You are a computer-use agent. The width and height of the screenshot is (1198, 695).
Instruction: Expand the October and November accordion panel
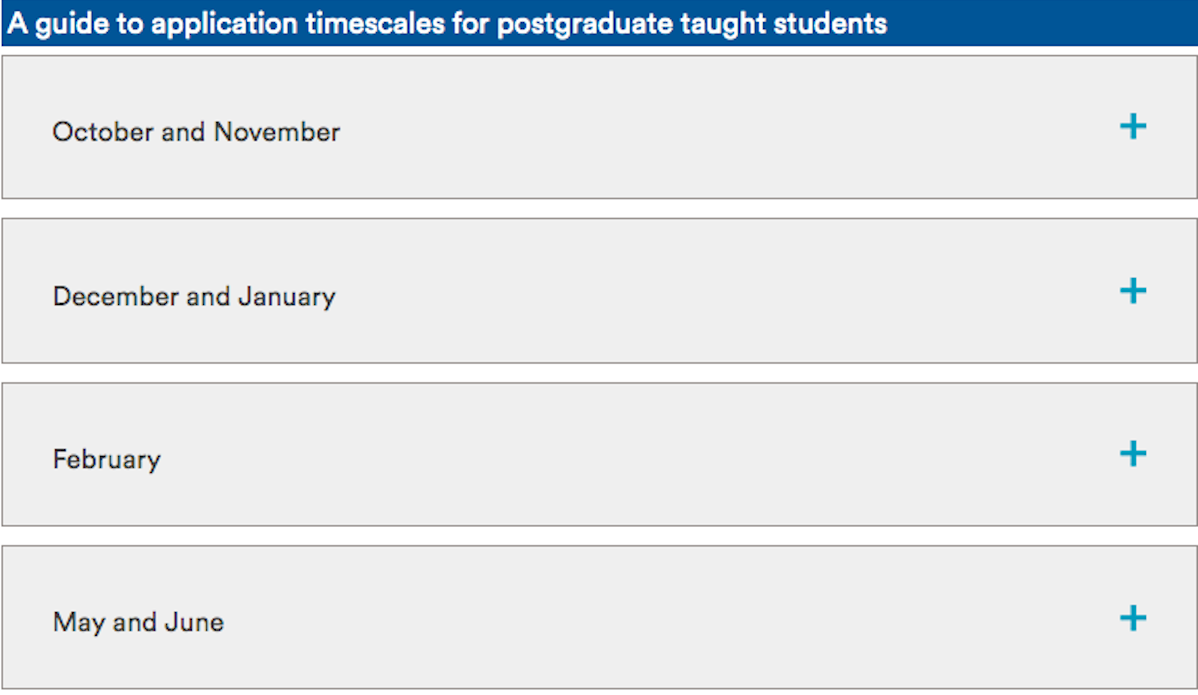point(600,128)
